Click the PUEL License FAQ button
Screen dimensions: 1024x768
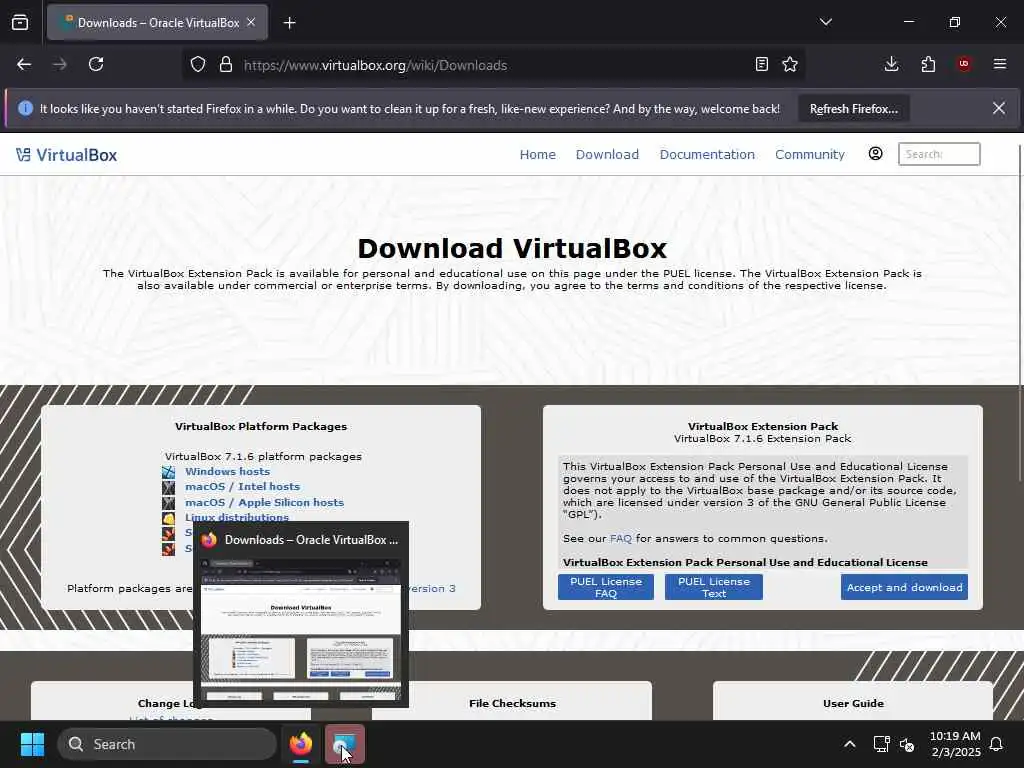(x=605, y=587)
